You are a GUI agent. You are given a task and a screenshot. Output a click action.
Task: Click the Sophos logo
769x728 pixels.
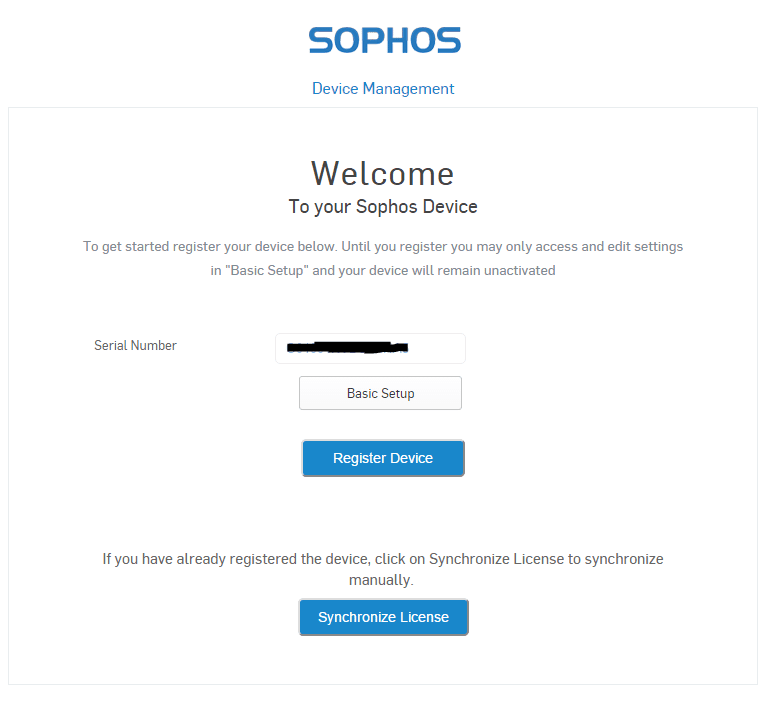384,40
